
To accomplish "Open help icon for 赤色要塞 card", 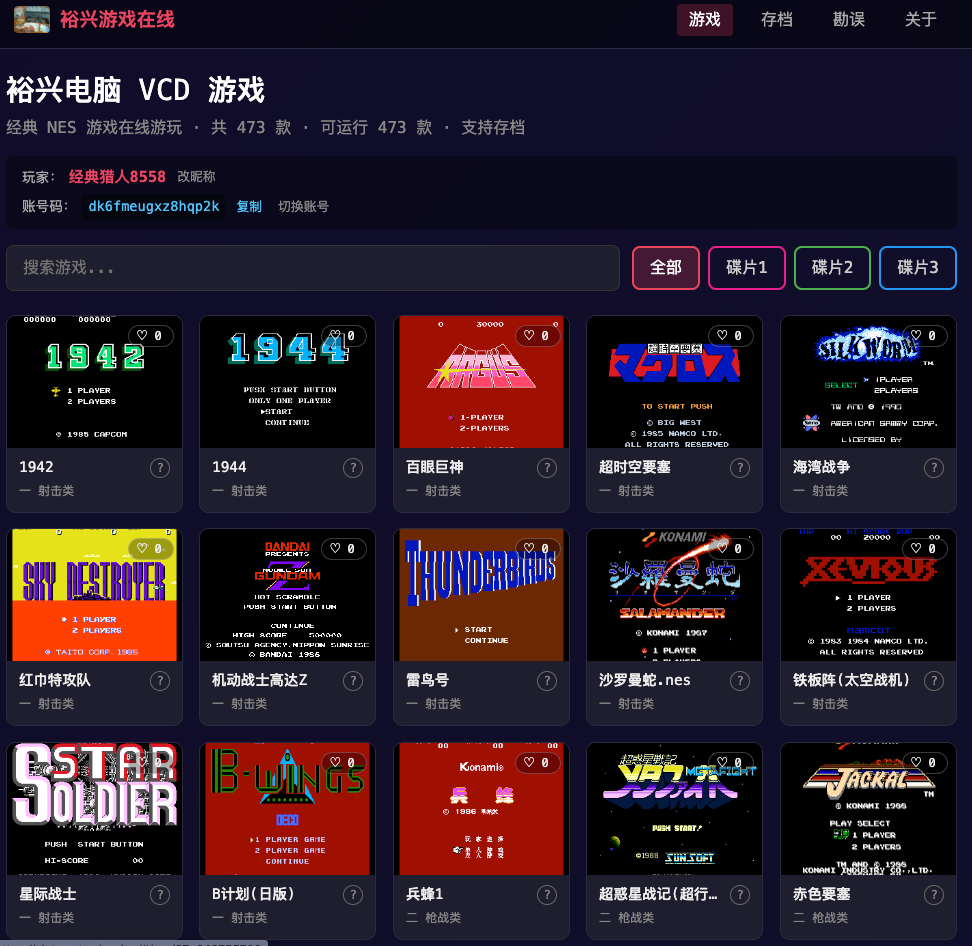I will point(934,895).
